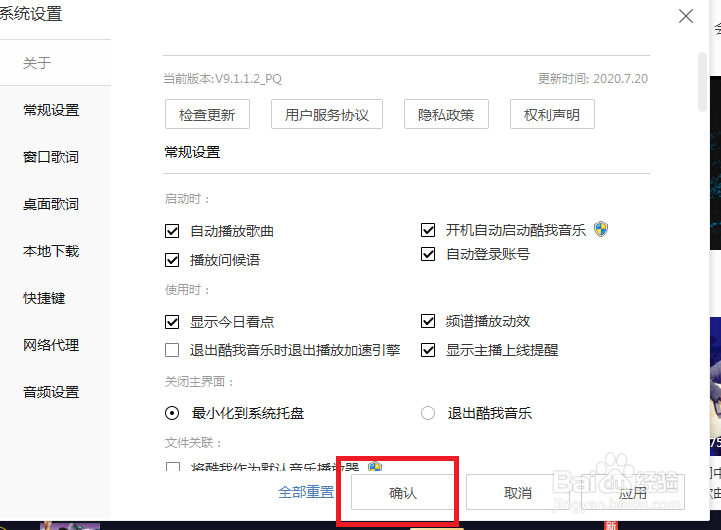Click the 全部重置 link
The height and width of the screenshot is (530, 721).
tap(306, 492)
